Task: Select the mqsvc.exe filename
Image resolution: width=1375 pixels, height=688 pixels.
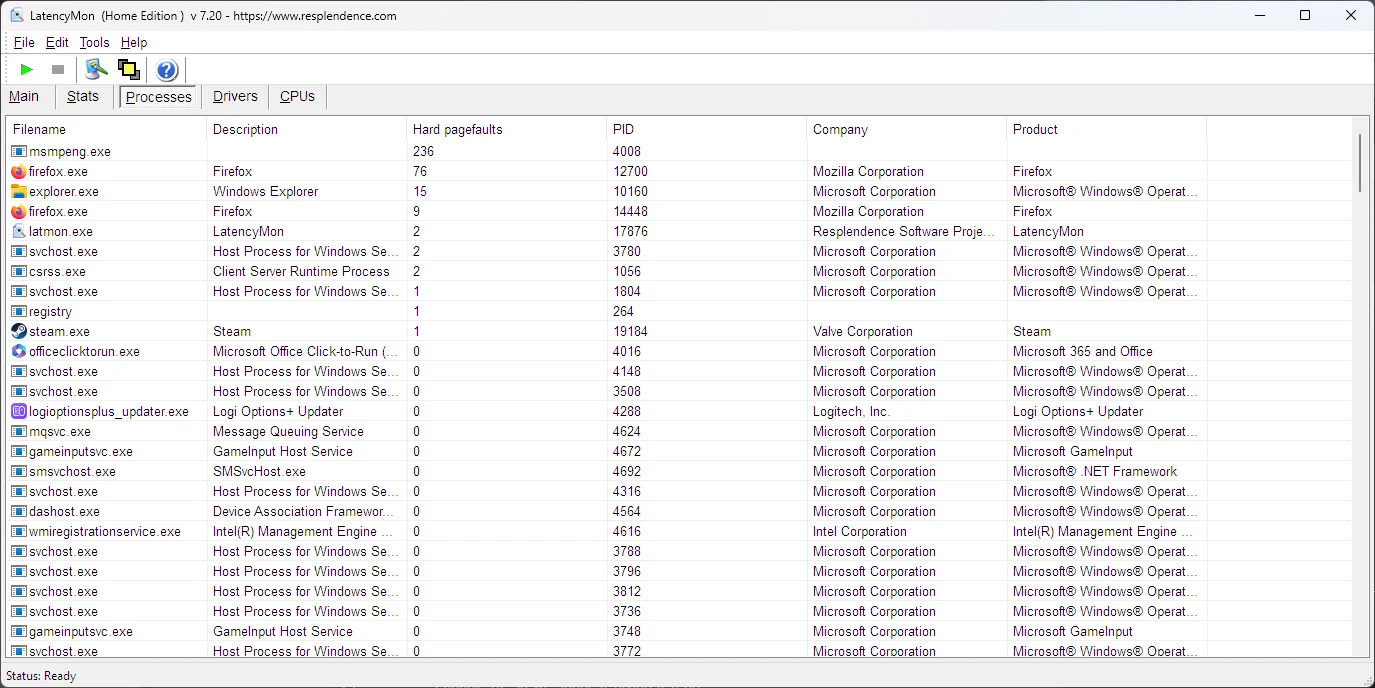Action: (60, 432)
